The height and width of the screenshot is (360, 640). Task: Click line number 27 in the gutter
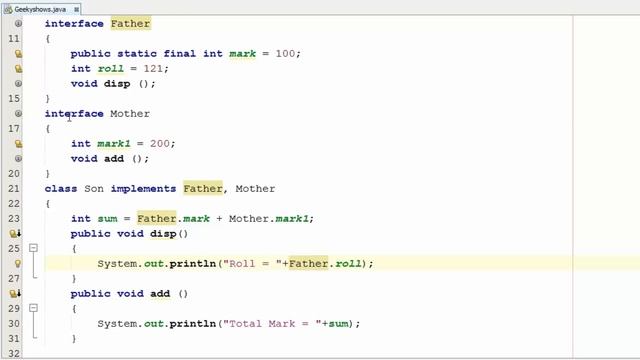13,279
